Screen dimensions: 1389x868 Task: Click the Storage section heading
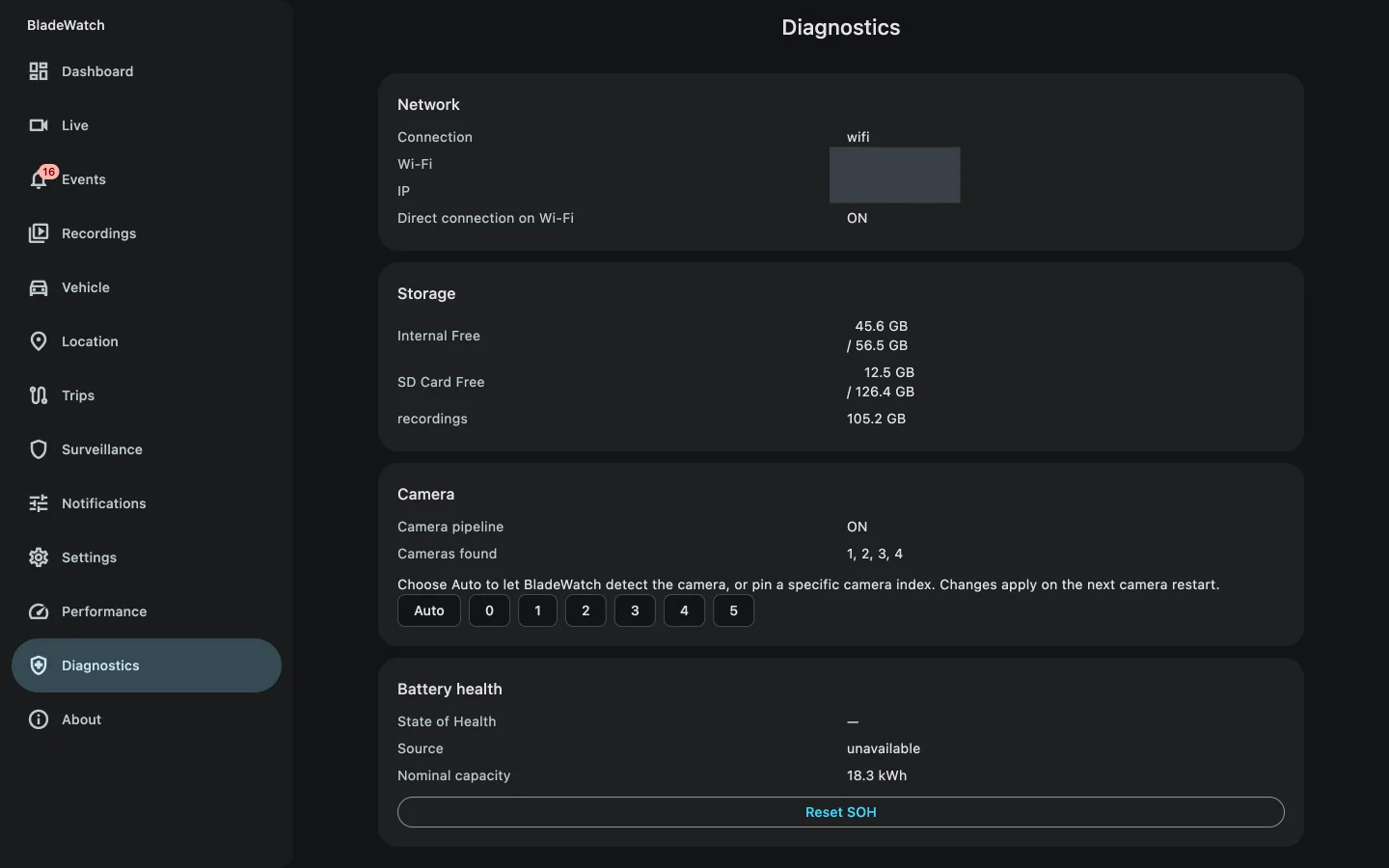[x=426, y=293]
